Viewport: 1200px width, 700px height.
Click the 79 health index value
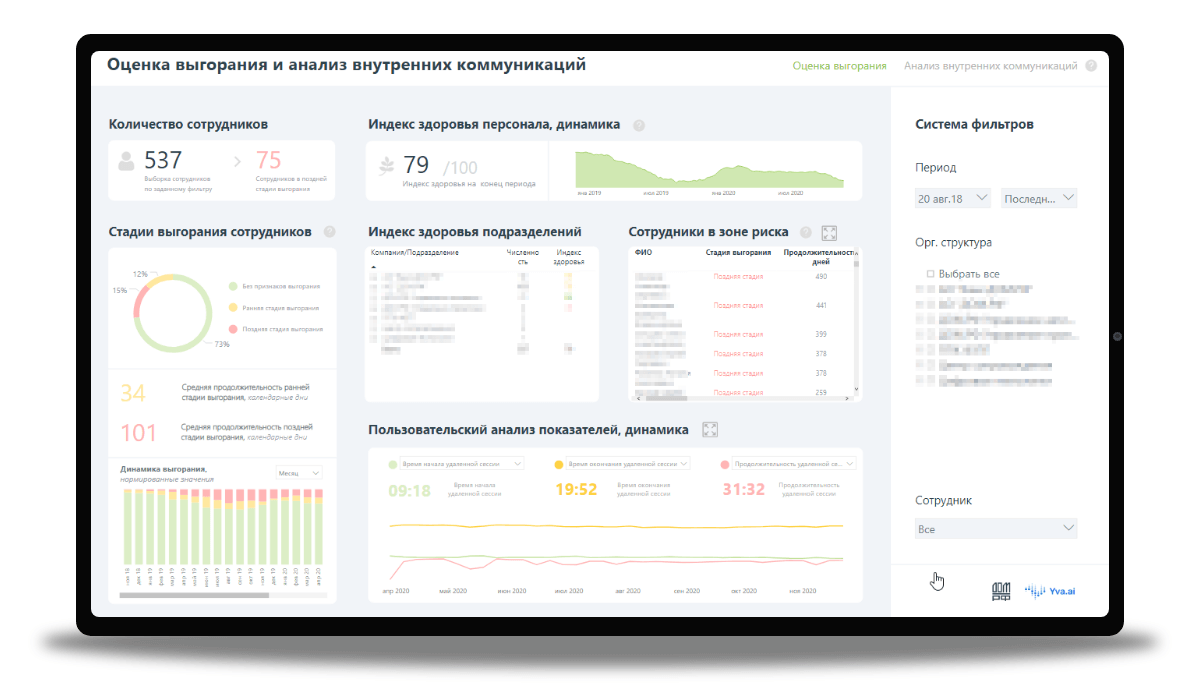[416, 165]
